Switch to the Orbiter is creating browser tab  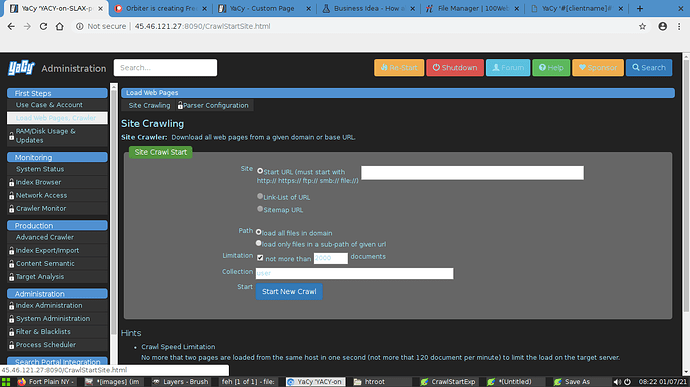click(x=160, y=8)
